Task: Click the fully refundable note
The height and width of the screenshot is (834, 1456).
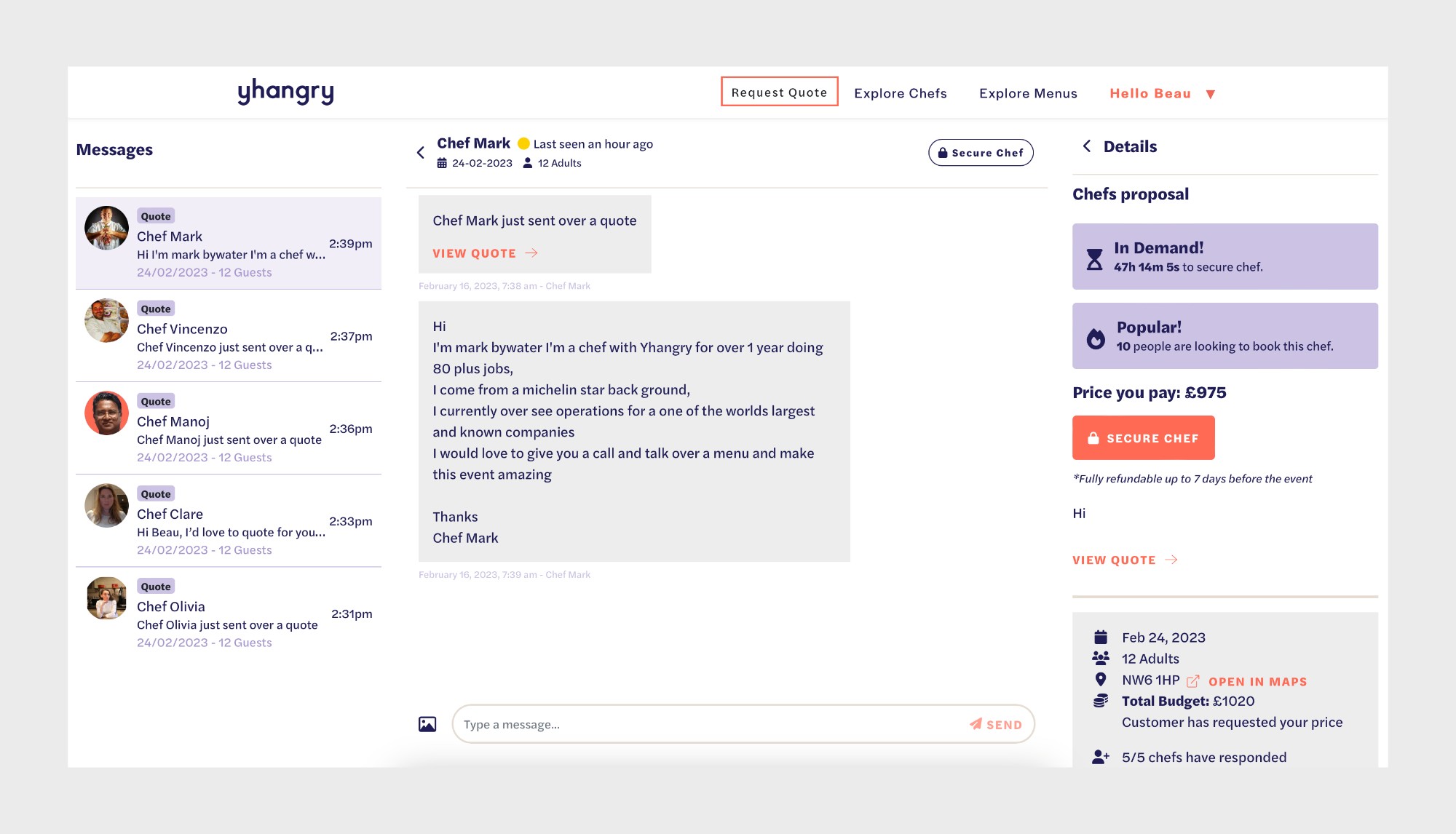Action: pos(1192,478)
